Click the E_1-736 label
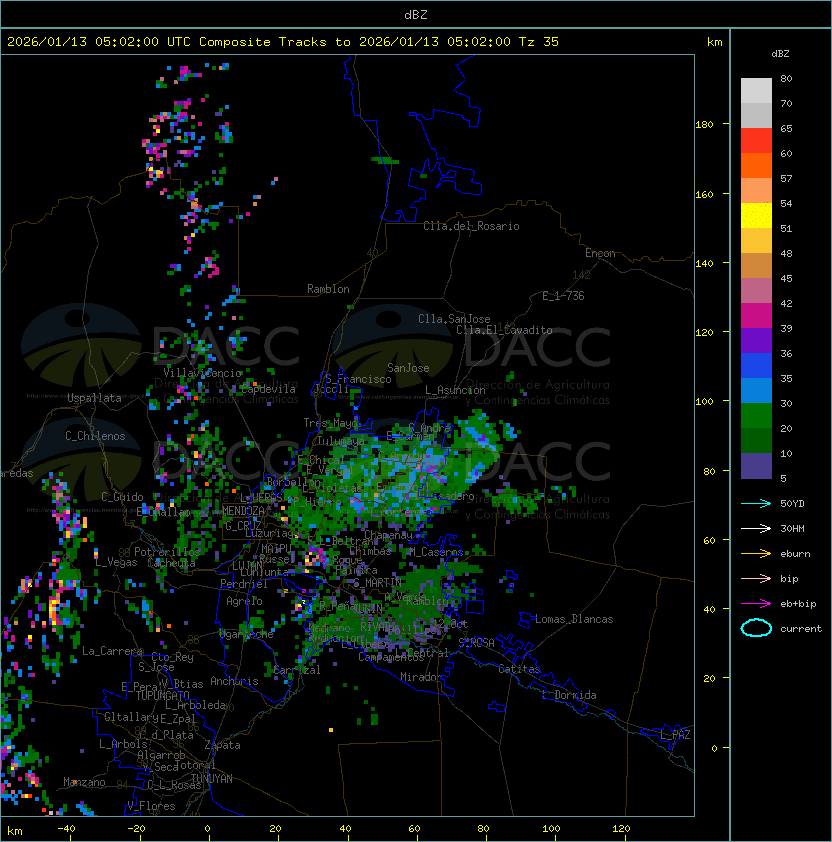Screen dimensions: 832x842 pos(563,296)
